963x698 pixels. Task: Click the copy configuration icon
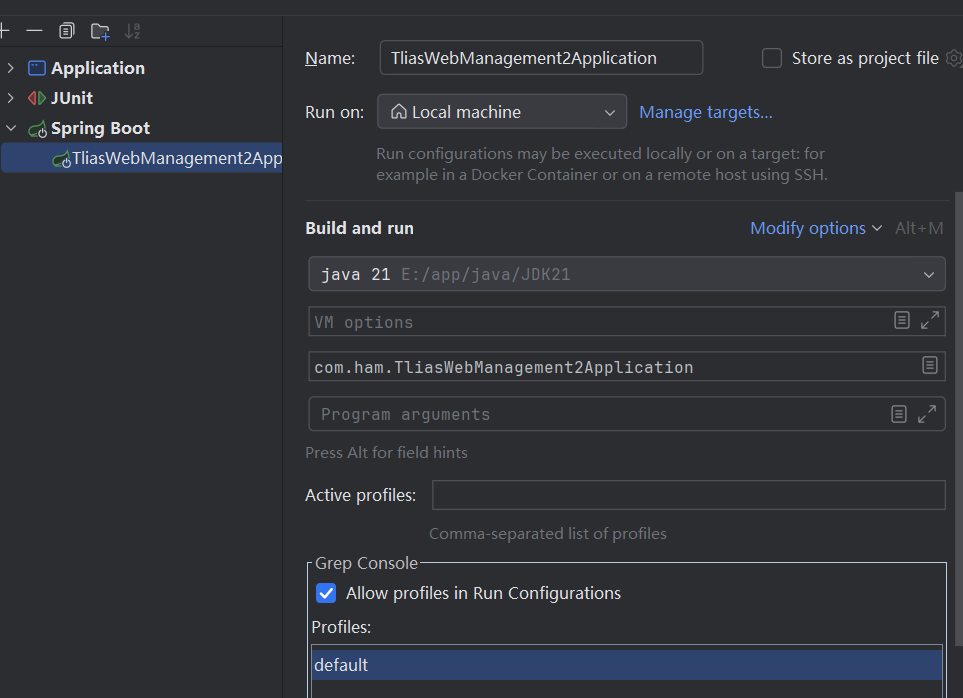coord(67,31)
